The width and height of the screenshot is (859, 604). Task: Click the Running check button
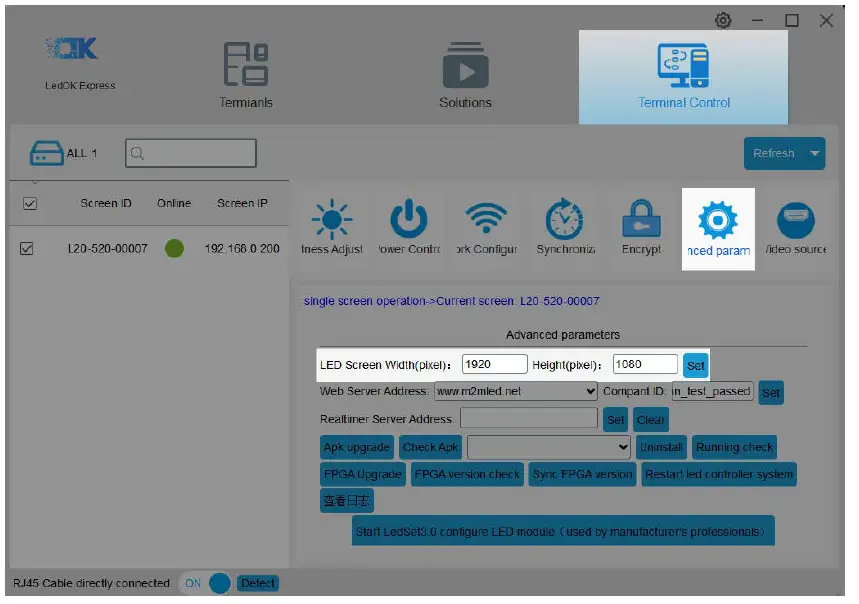point(734,447)
